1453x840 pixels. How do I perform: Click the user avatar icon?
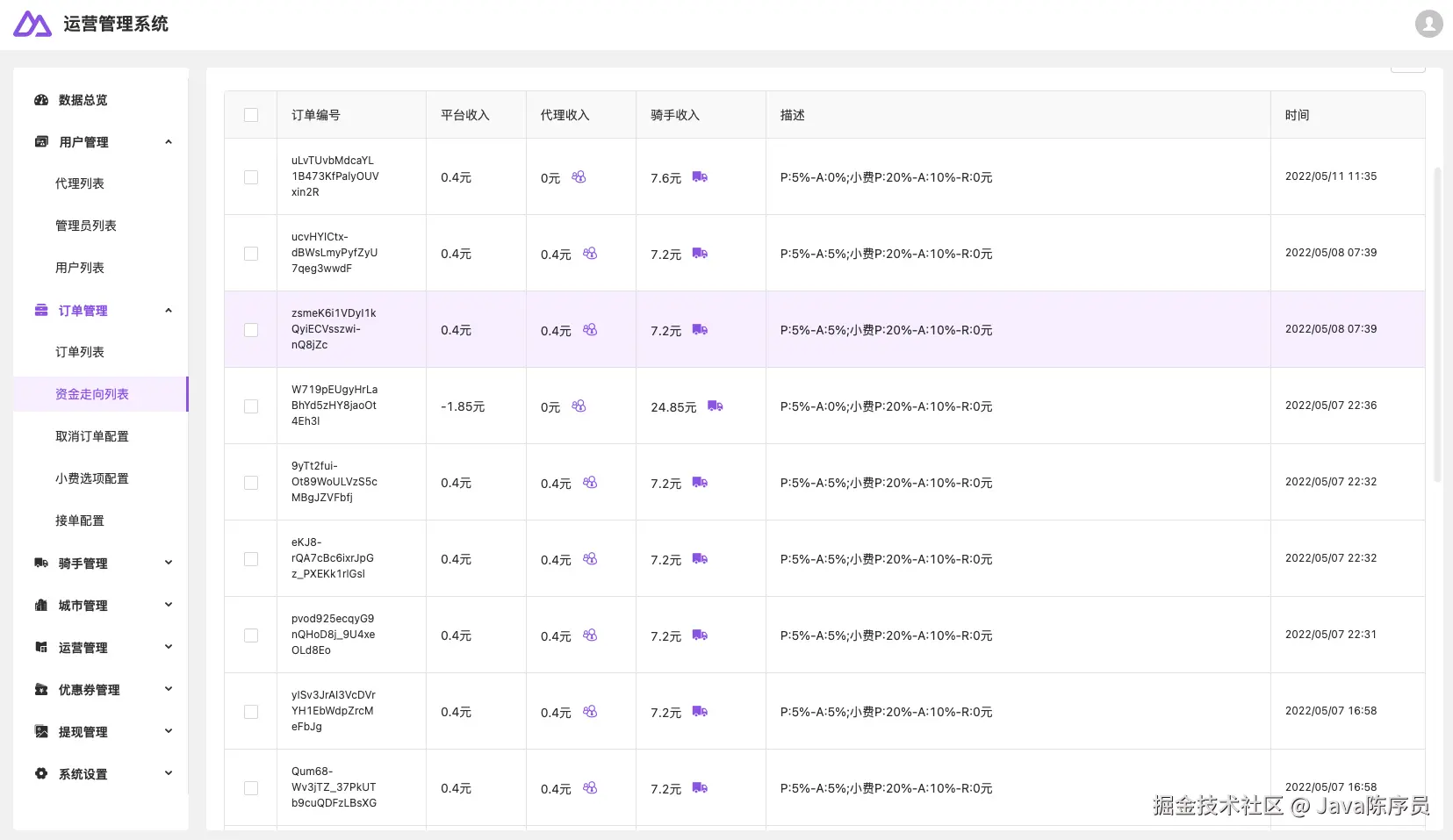[1428, 24]
